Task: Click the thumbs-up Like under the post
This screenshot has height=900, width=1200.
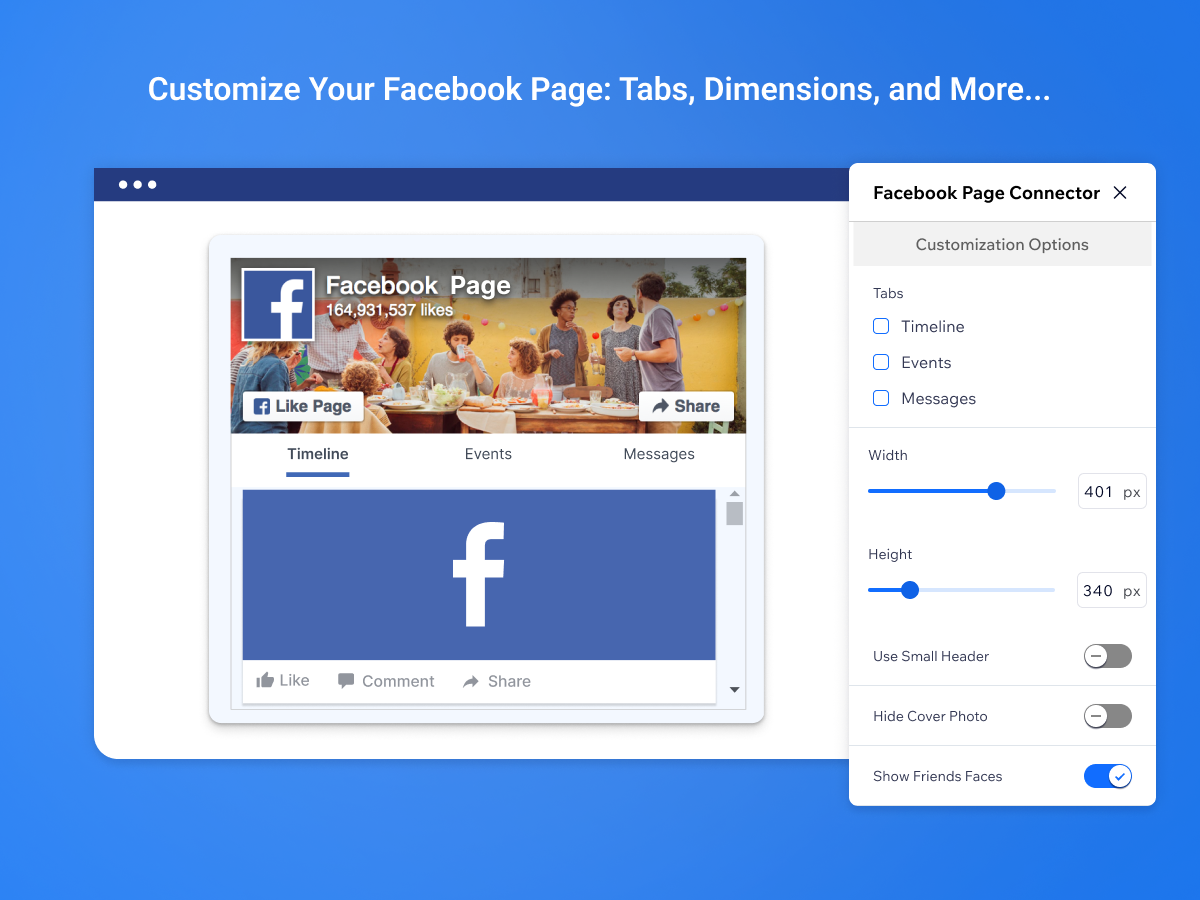Action: pyautogui.click(x=283, y=681)
